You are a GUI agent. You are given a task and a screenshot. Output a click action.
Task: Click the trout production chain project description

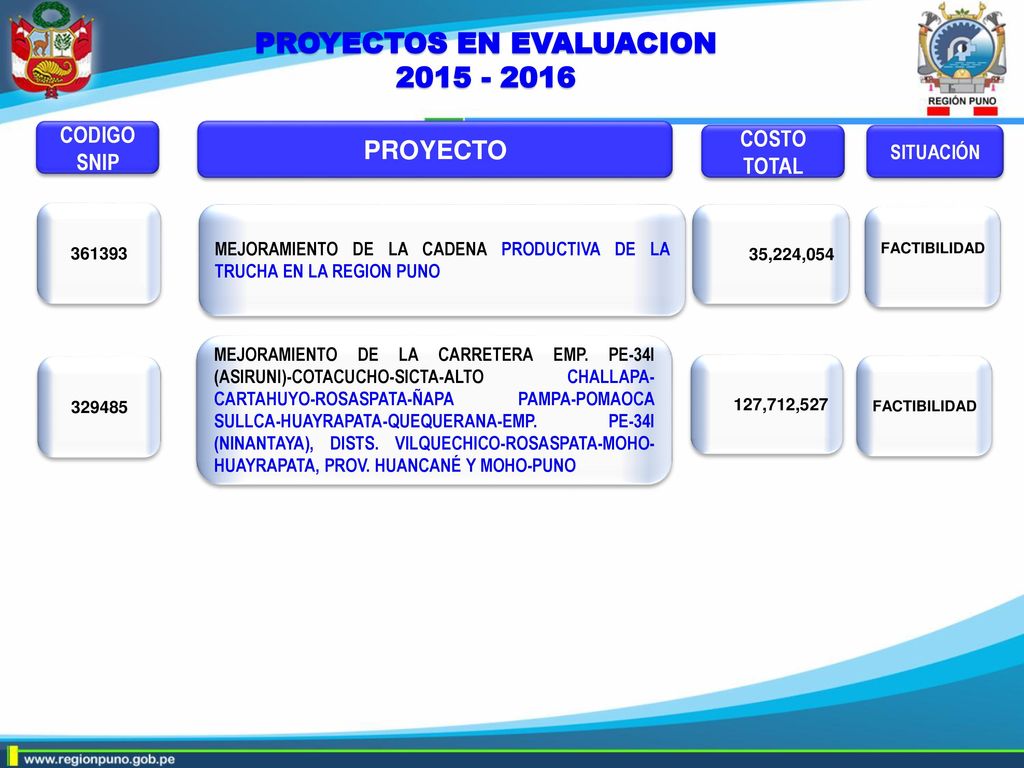(x=442, y=260)
